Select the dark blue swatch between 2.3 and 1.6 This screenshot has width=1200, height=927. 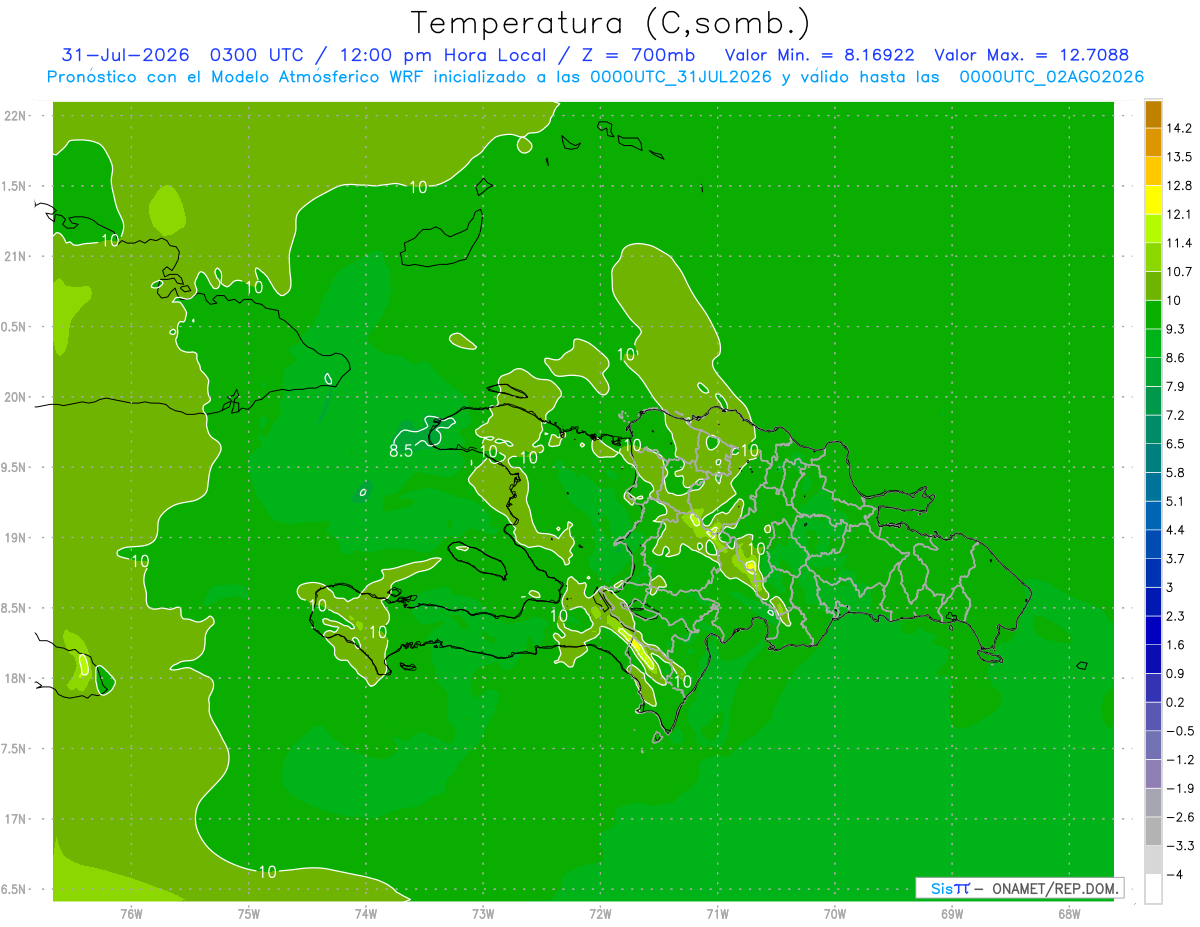(1153, 630)
